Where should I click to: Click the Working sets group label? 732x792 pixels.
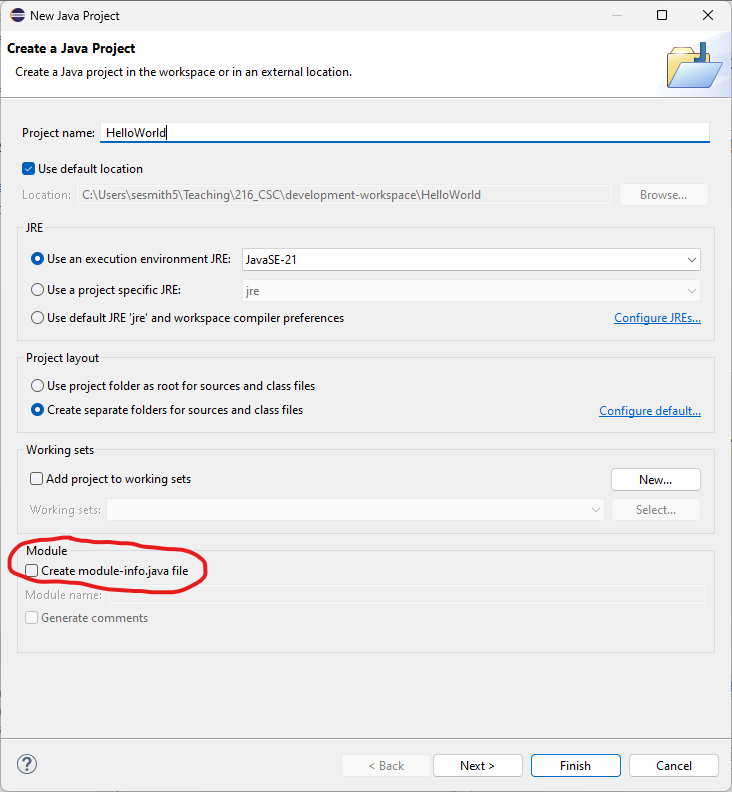60,450
